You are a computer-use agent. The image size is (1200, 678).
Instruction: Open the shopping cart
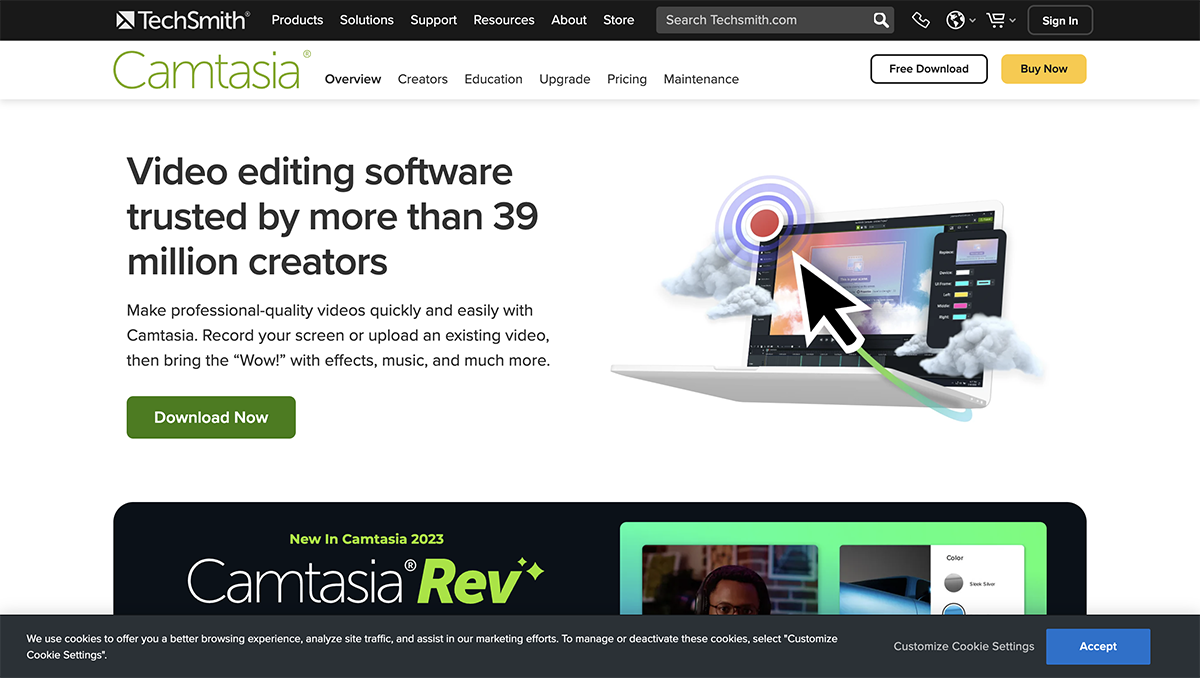(x=994, y=19)
